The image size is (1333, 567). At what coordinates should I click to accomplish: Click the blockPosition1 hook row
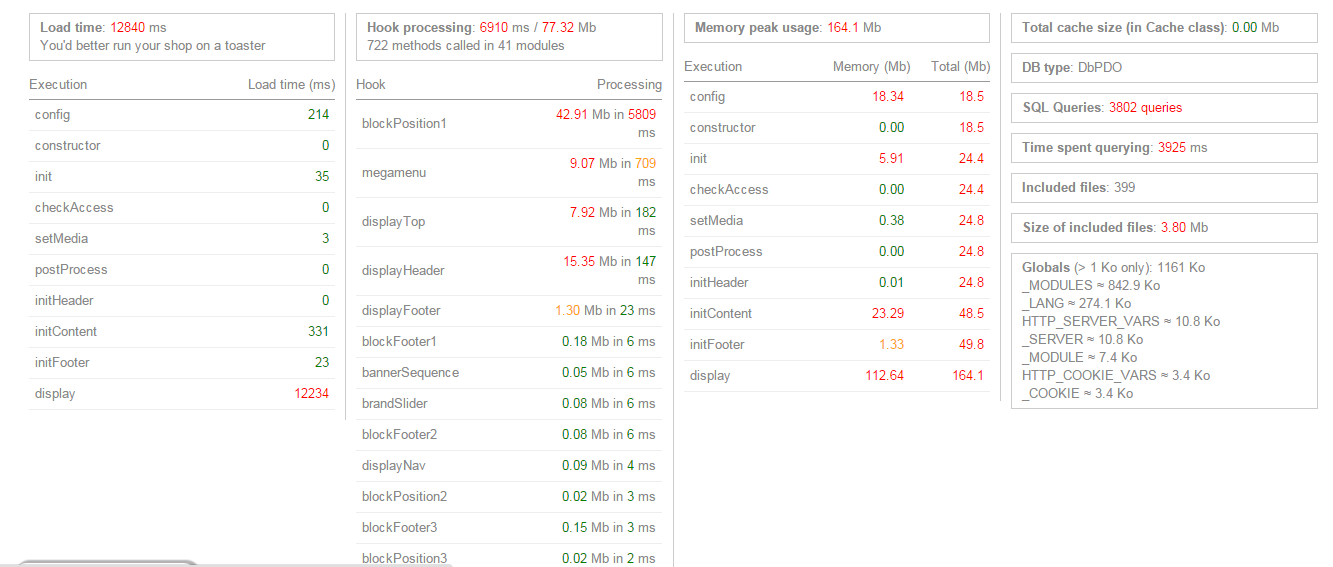point(403,123)
